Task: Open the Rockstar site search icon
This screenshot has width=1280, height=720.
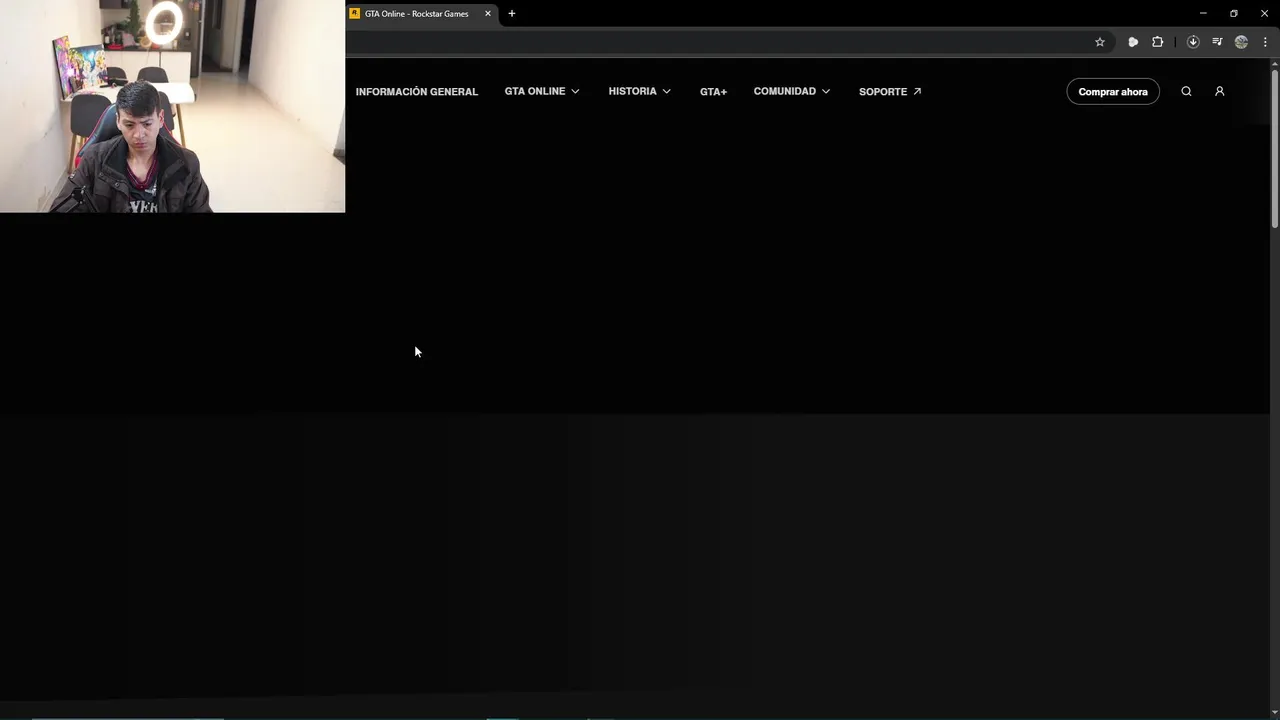Action: pyautogui.click(x=1186, y=91)
